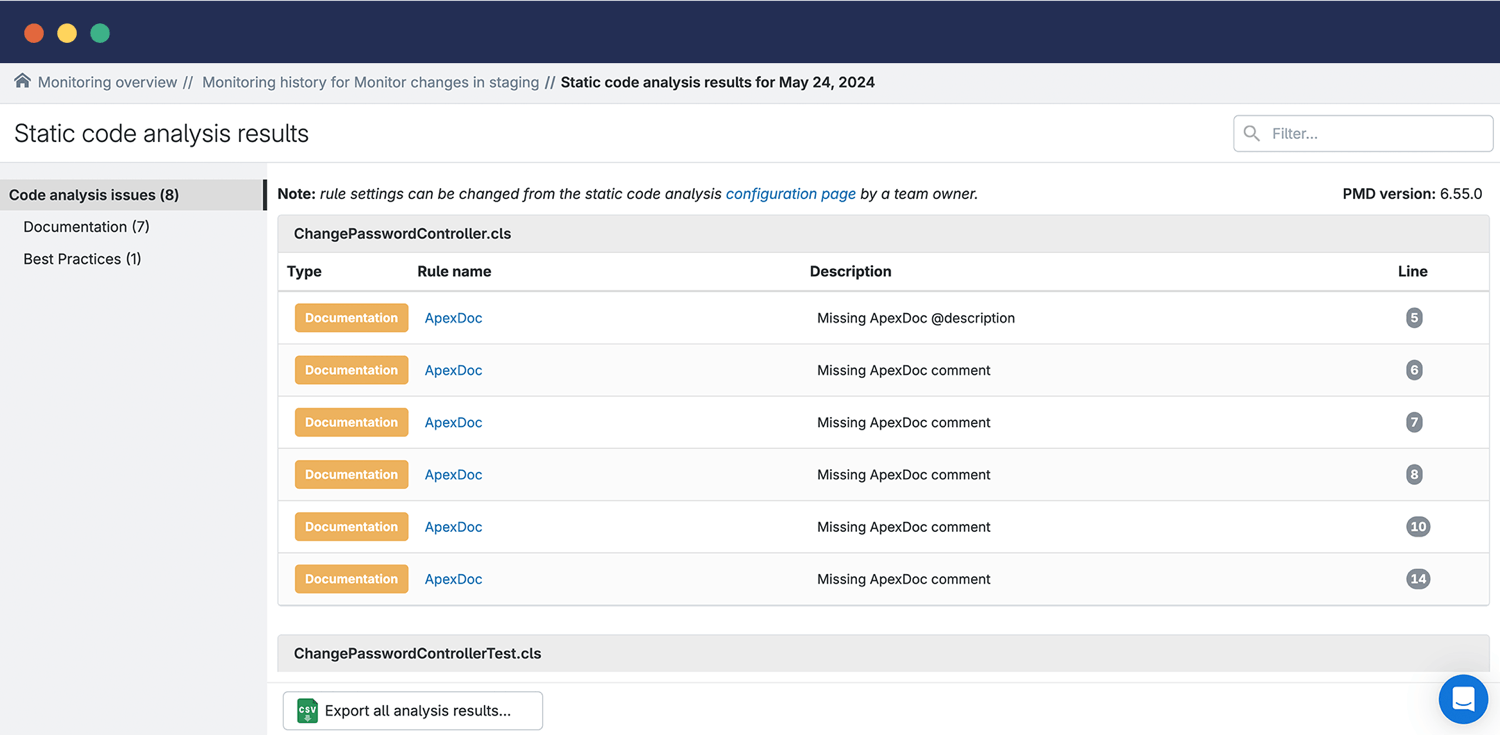
Task: Open the chat support bubble icon
Action: [1463, 699]
